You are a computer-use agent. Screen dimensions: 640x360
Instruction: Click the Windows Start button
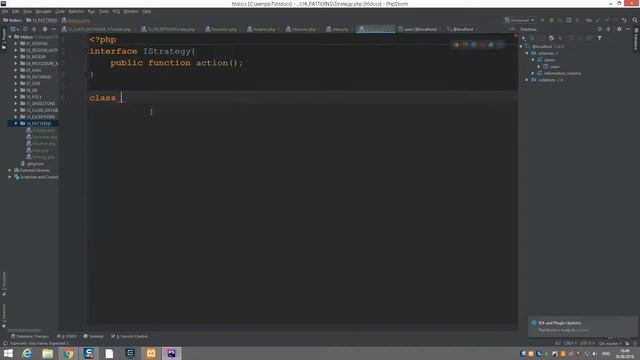tap(8, 353)
